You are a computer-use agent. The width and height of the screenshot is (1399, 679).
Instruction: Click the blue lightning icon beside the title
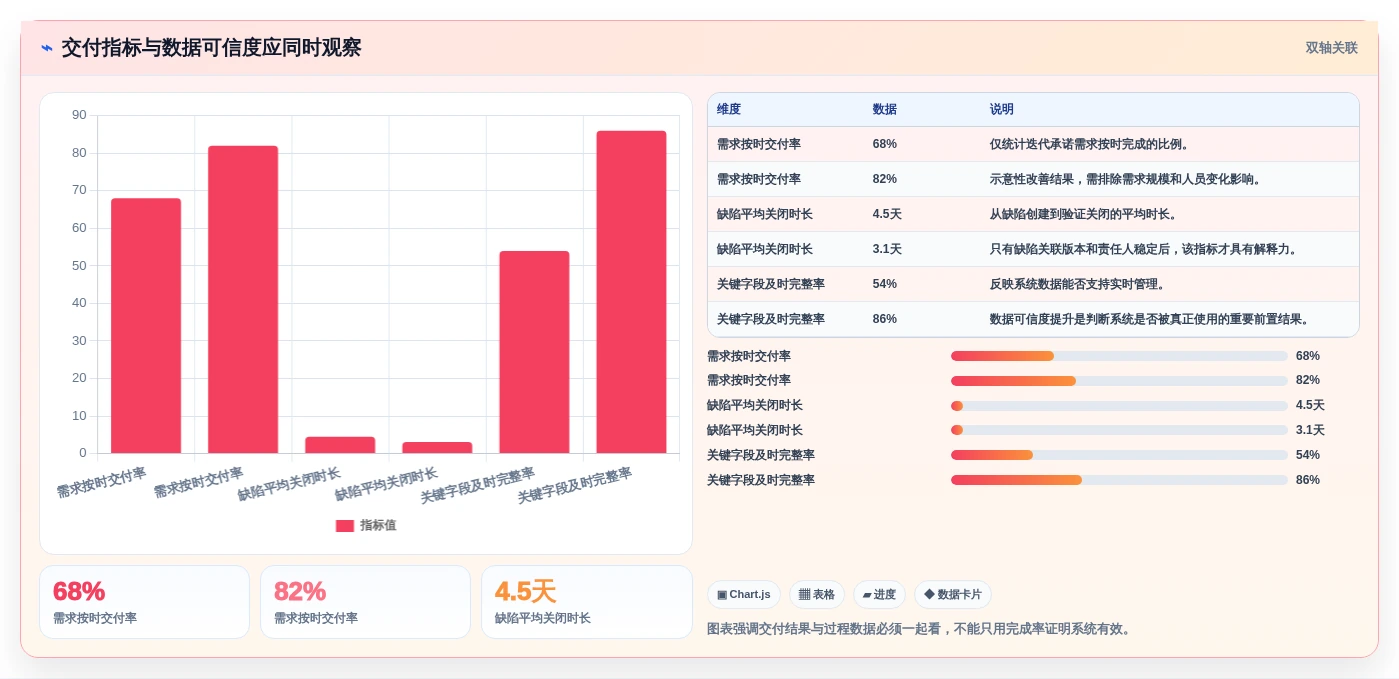pyautogui.click(x=47, y=48)
